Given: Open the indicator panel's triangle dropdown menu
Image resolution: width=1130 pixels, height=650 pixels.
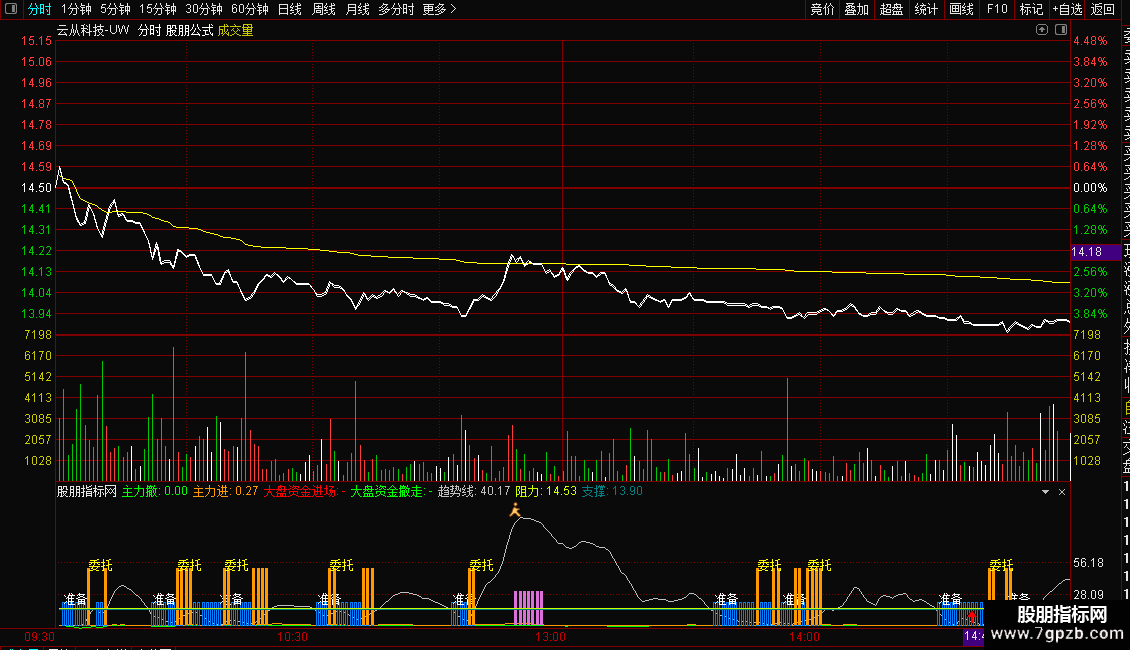Looking at the screenshot, I should (x=1045, y=492).
